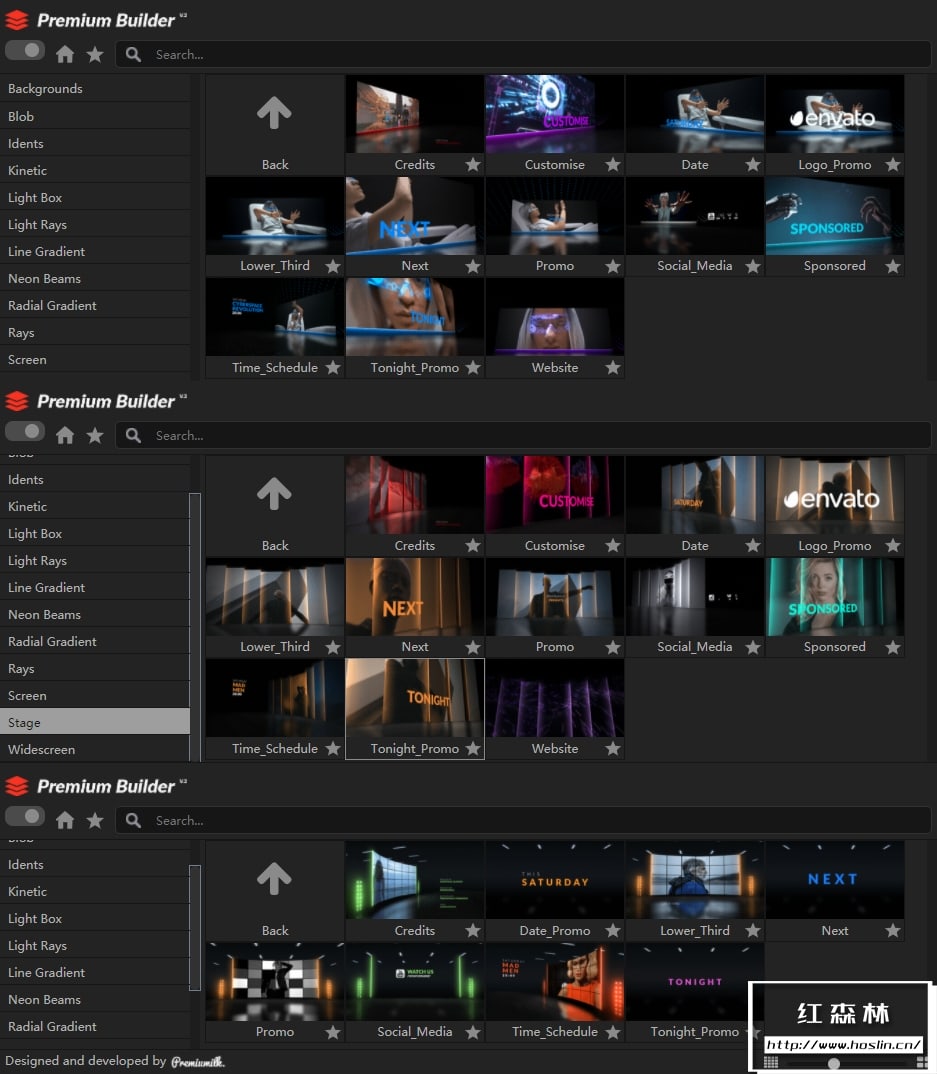Open favorites star in the middle panel toolbar

coord(95,435)
